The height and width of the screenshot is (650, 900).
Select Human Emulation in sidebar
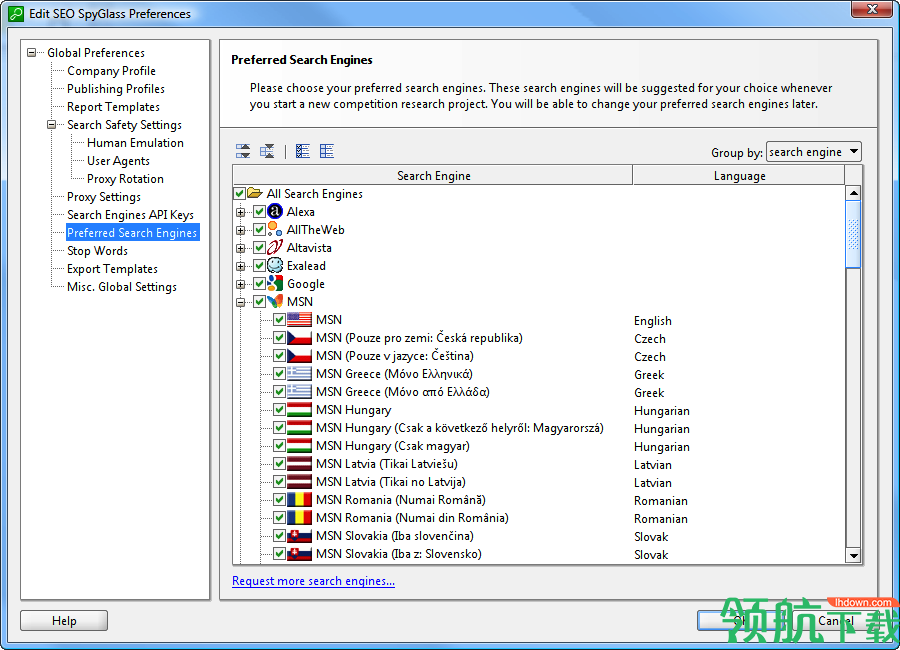pyautogui.click(x=135, y=142)
